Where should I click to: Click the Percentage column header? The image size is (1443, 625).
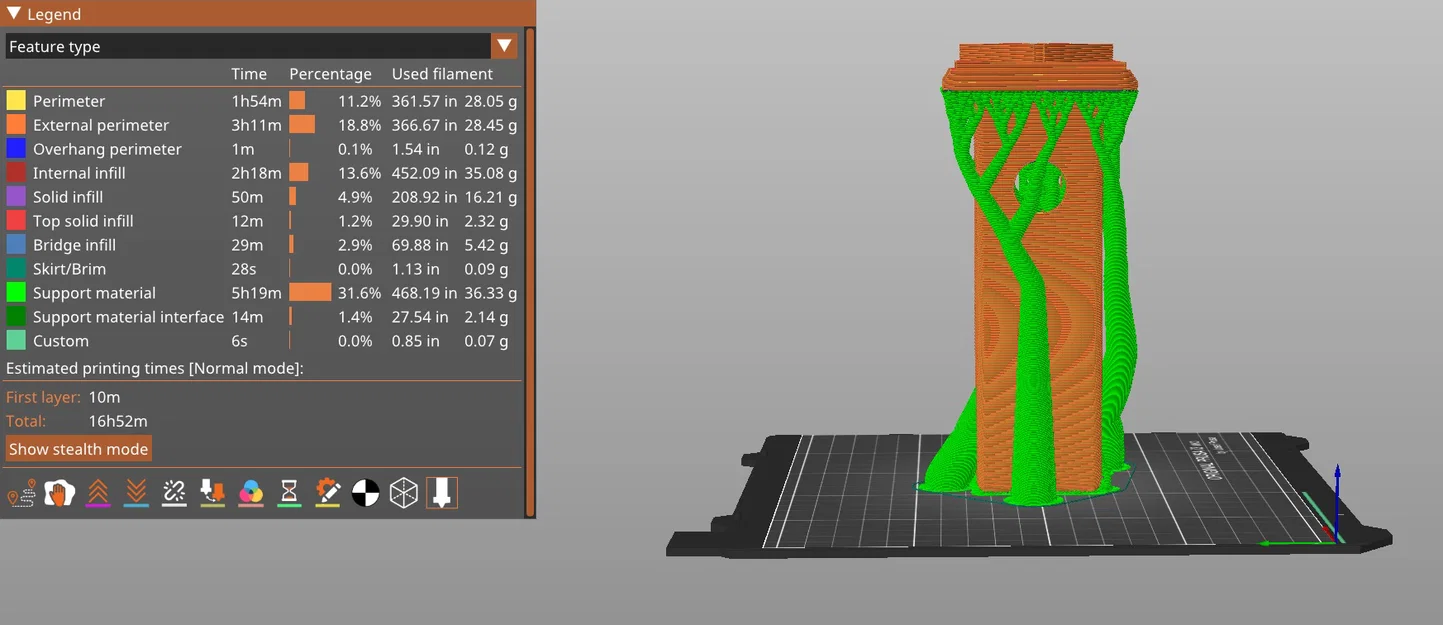330,74
